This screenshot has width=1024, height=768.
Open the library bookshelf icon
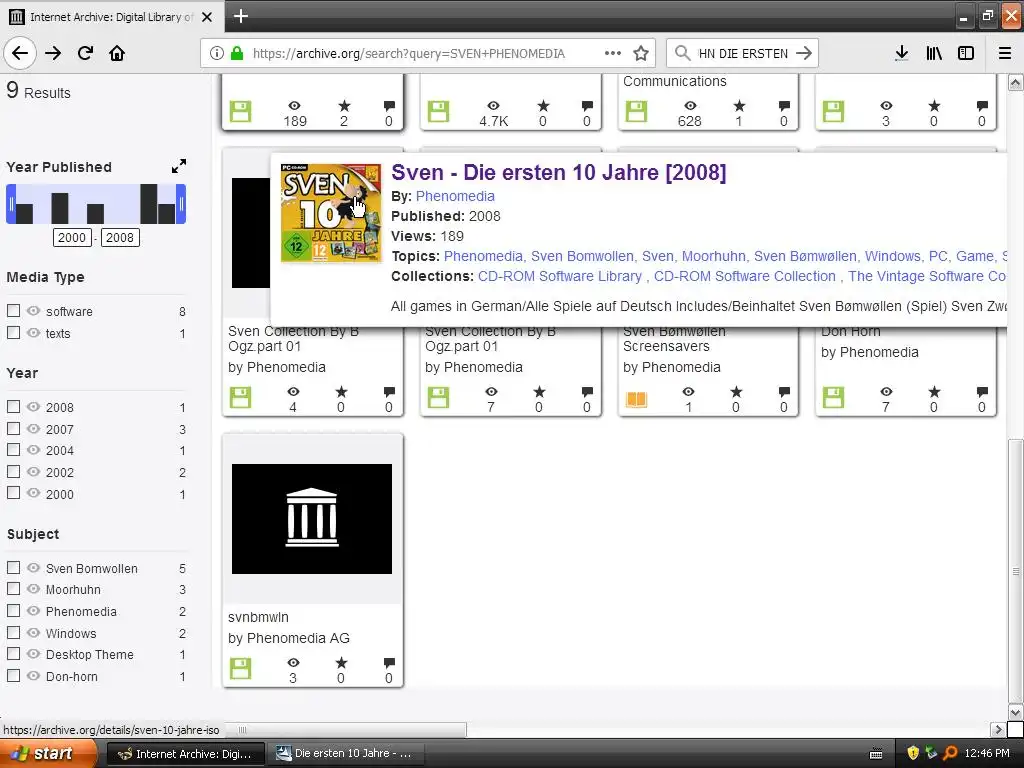(x=934, y=53)
